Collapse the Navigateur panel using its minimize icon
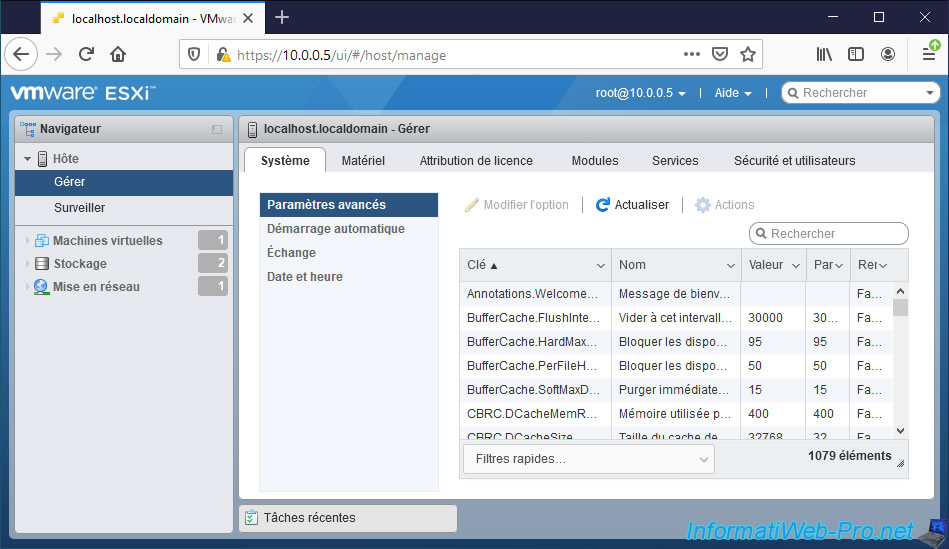The image size is (949, 549). pos(217,129)
